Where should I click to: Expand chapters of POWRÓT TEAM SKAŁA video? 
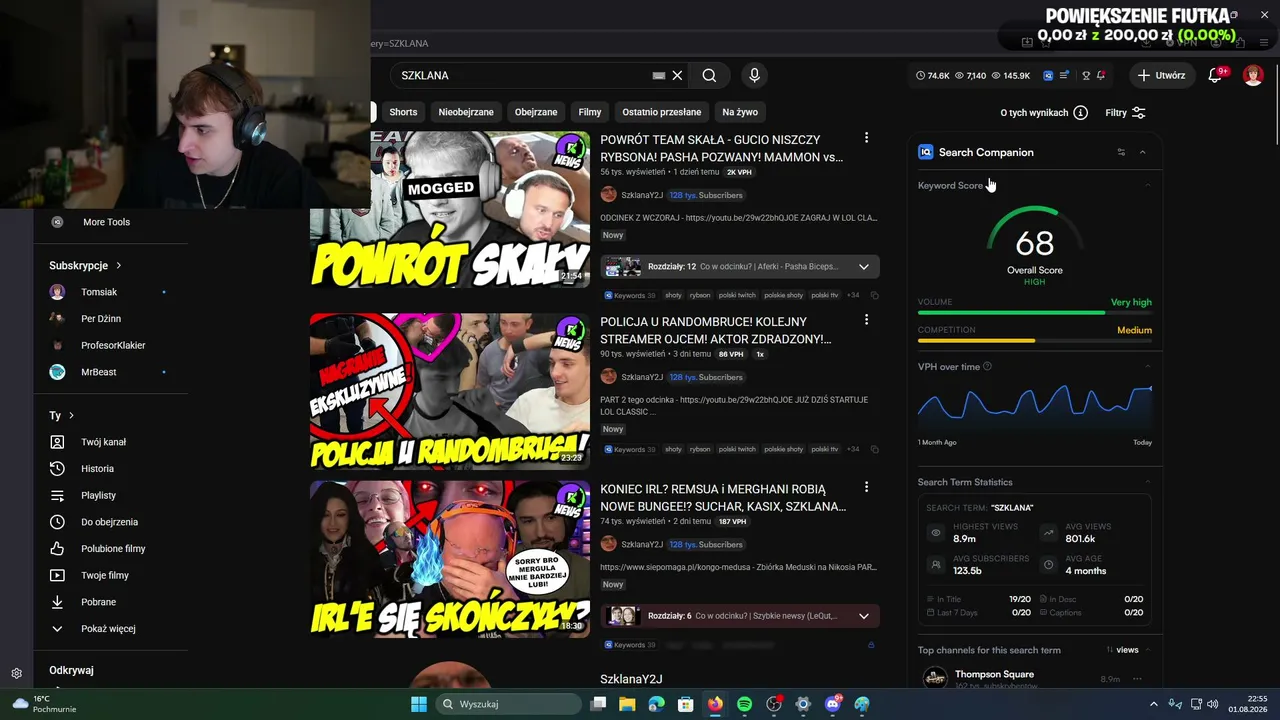click(x=864, y=267)
